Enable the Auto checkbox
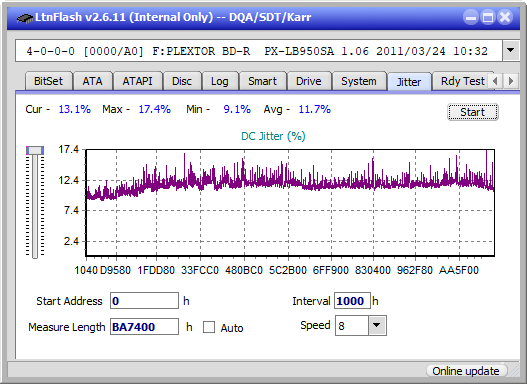The image size is (527, 384). click(x=209, y=327)
